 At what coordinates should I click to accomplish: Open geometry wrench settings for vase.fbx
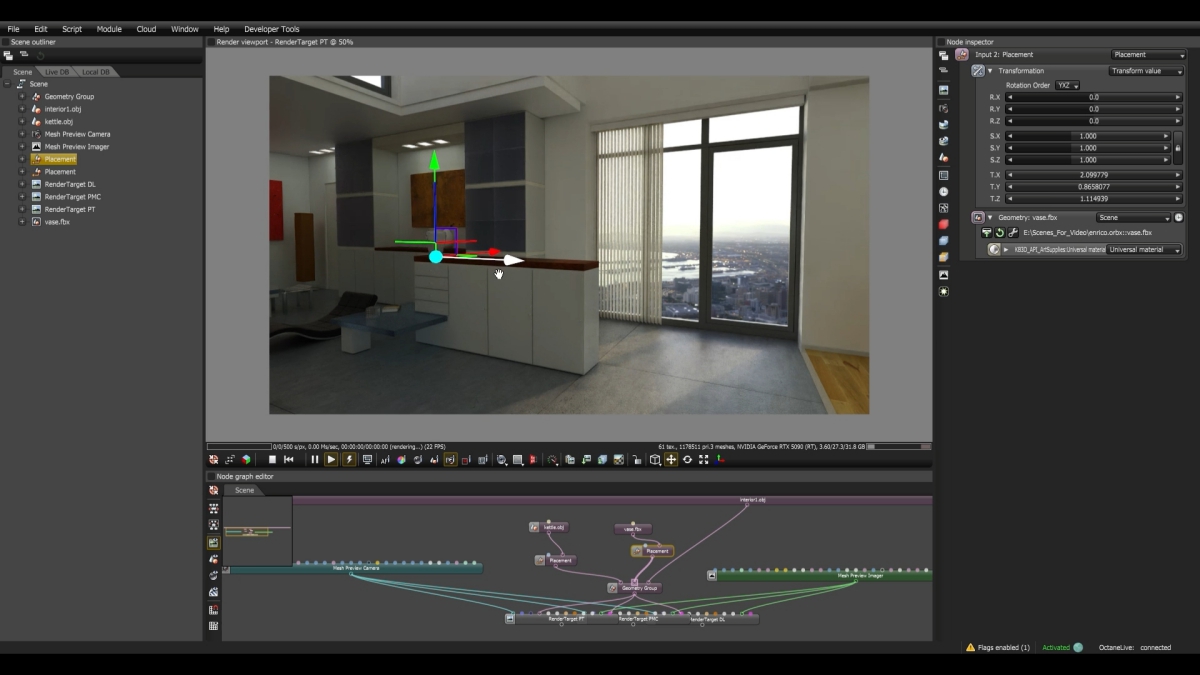pyautogui.click(x=1012, y=233)
